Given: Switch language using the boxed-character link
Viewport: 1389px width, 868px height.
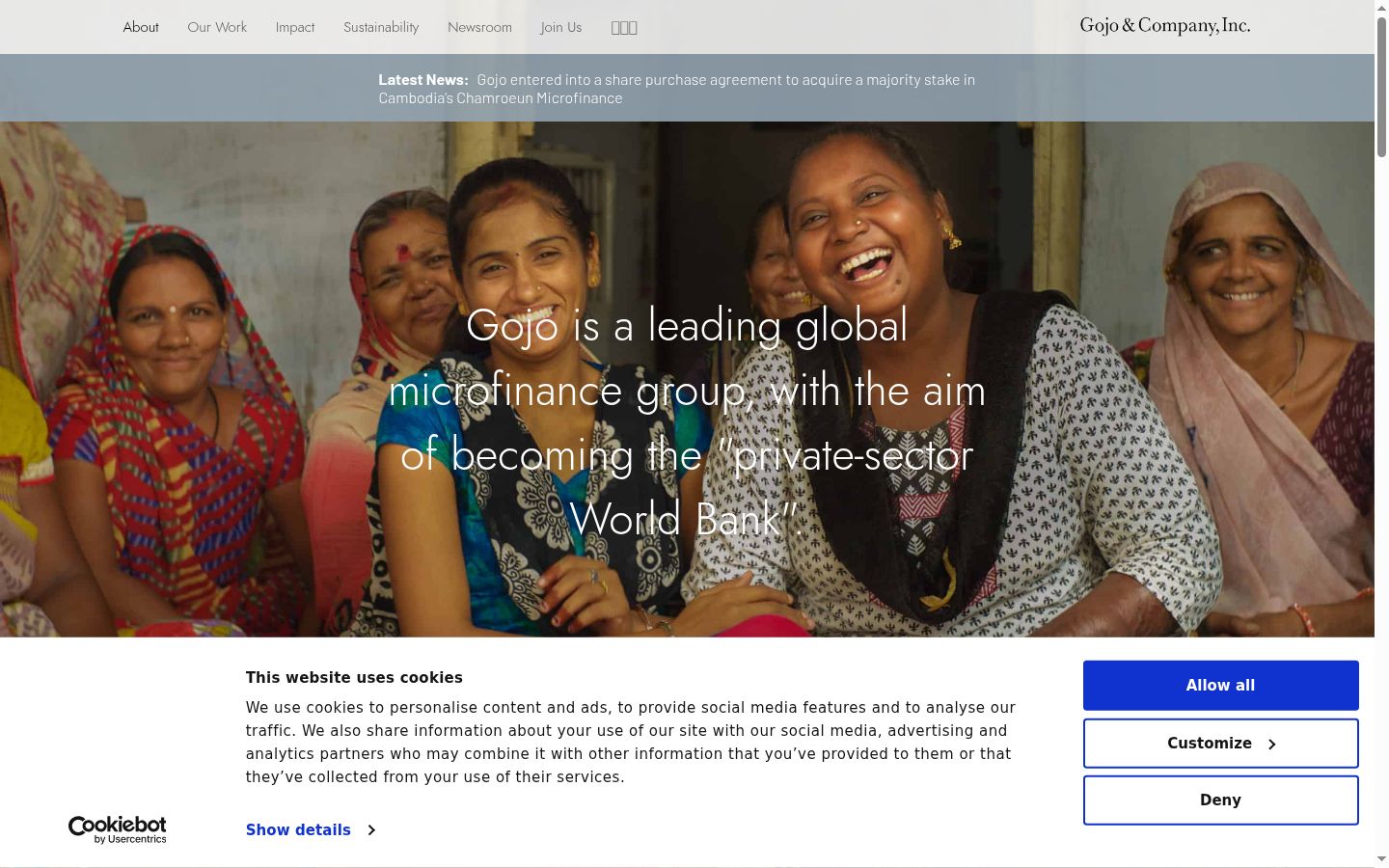Looking at the screenshot, I should pos(624,28).
